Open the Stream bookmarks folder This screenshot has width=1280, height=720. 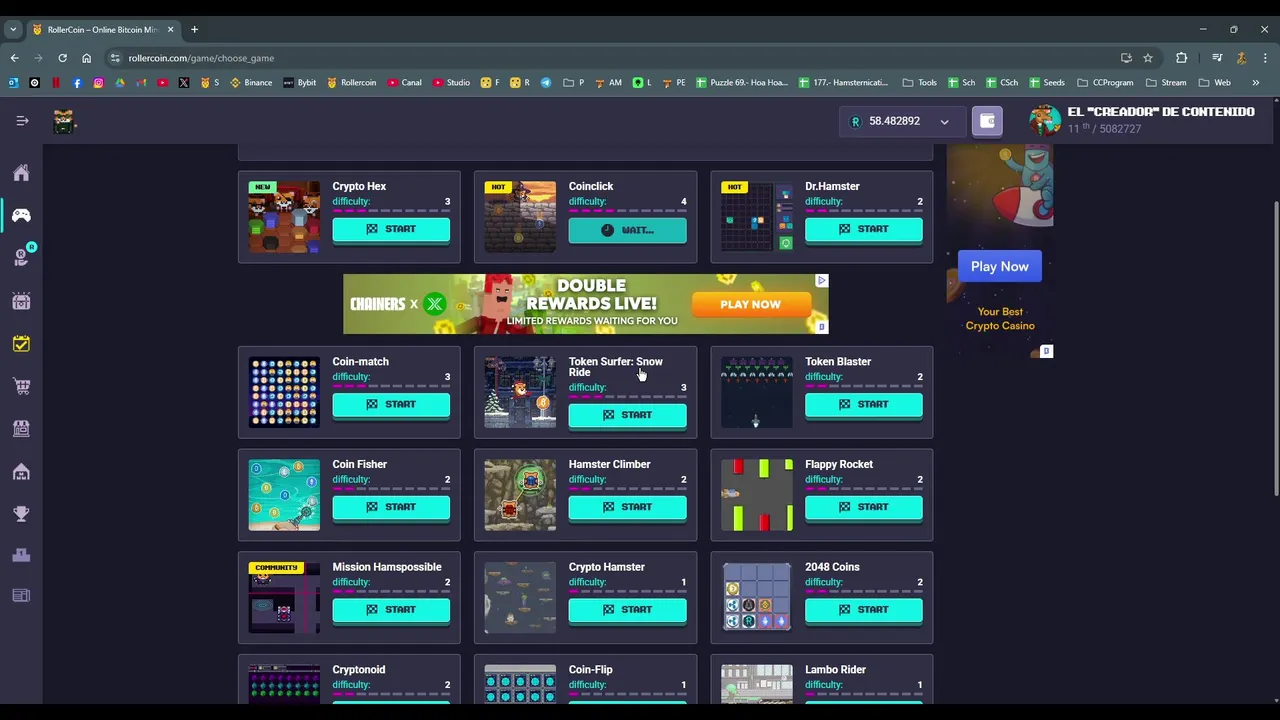tap(1165, 83)
